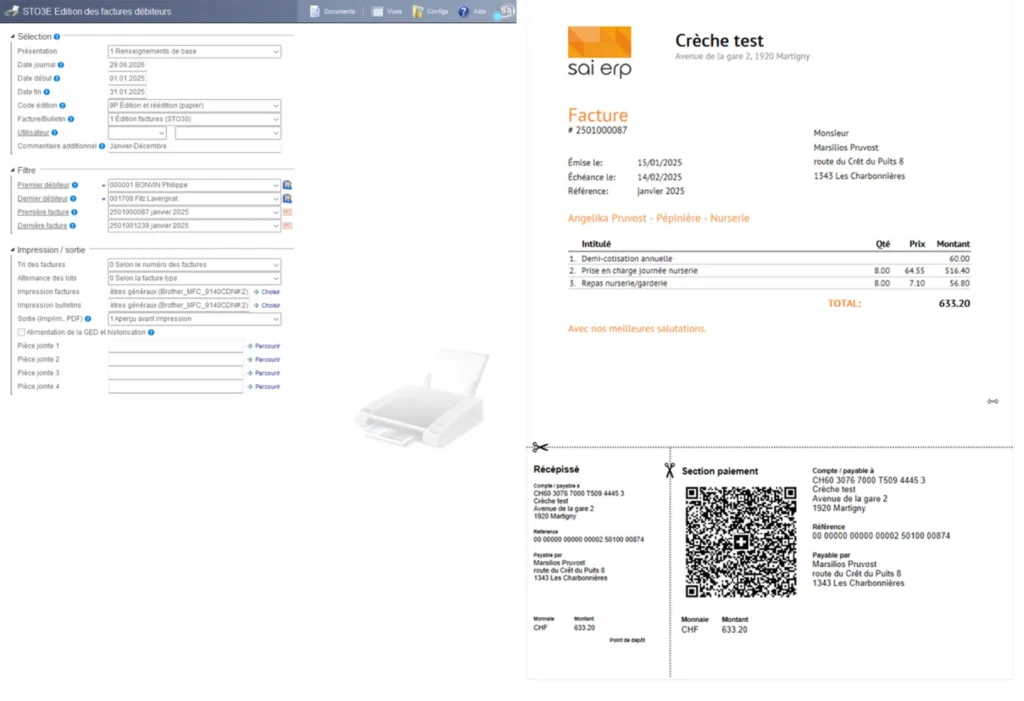1024x701 pixels.
Task: Click the Dernier débiteur label link
Action: point(42,199)
